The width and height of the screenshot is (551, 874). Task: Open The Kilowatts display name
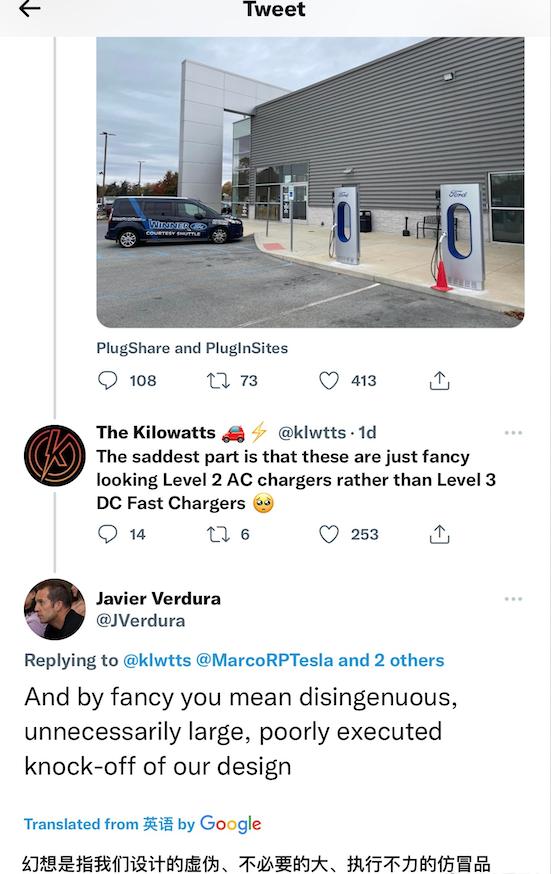[x=155, y=432]
